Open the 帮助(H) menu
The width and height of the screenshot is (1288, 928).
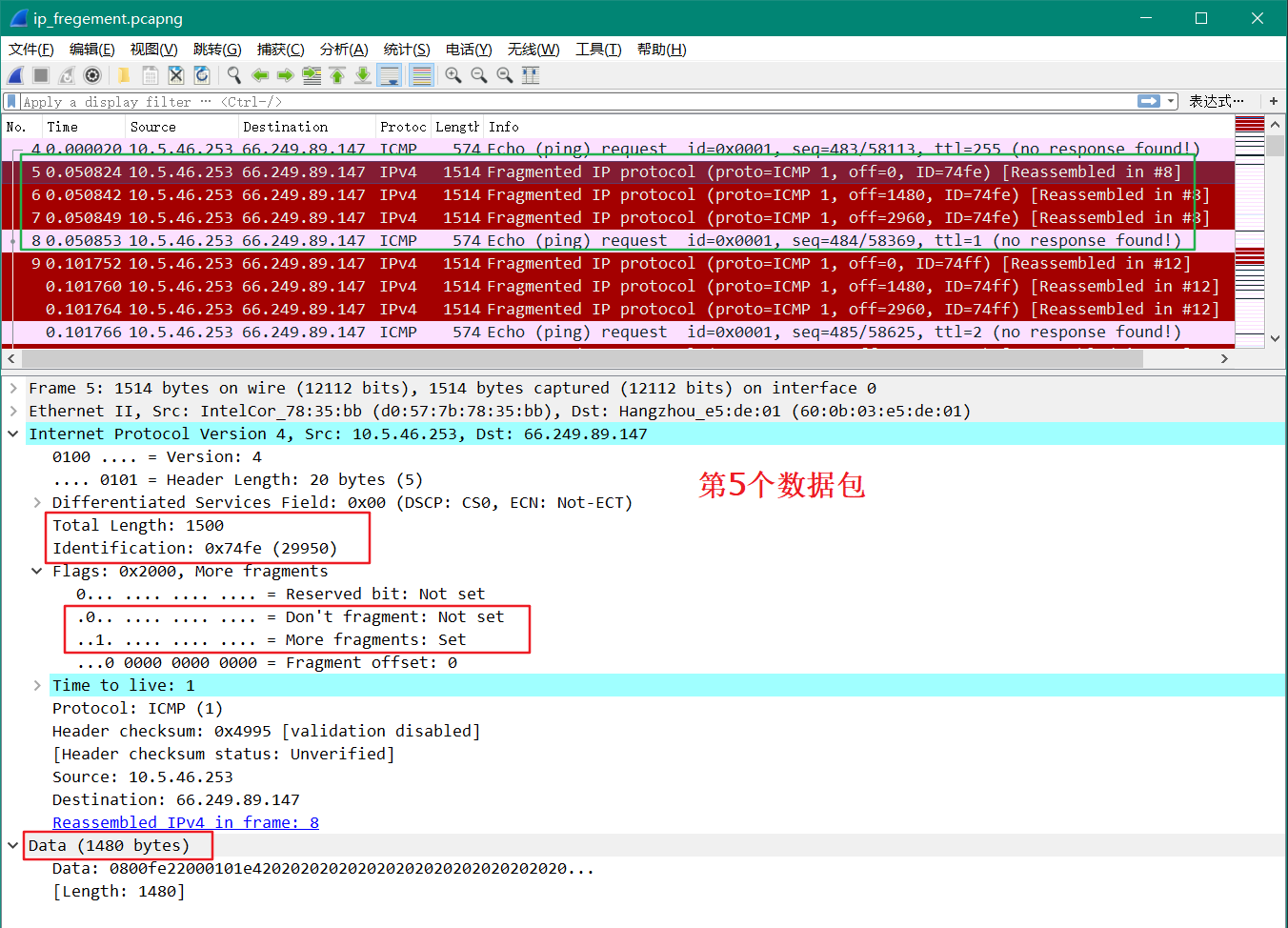point(662,50)
